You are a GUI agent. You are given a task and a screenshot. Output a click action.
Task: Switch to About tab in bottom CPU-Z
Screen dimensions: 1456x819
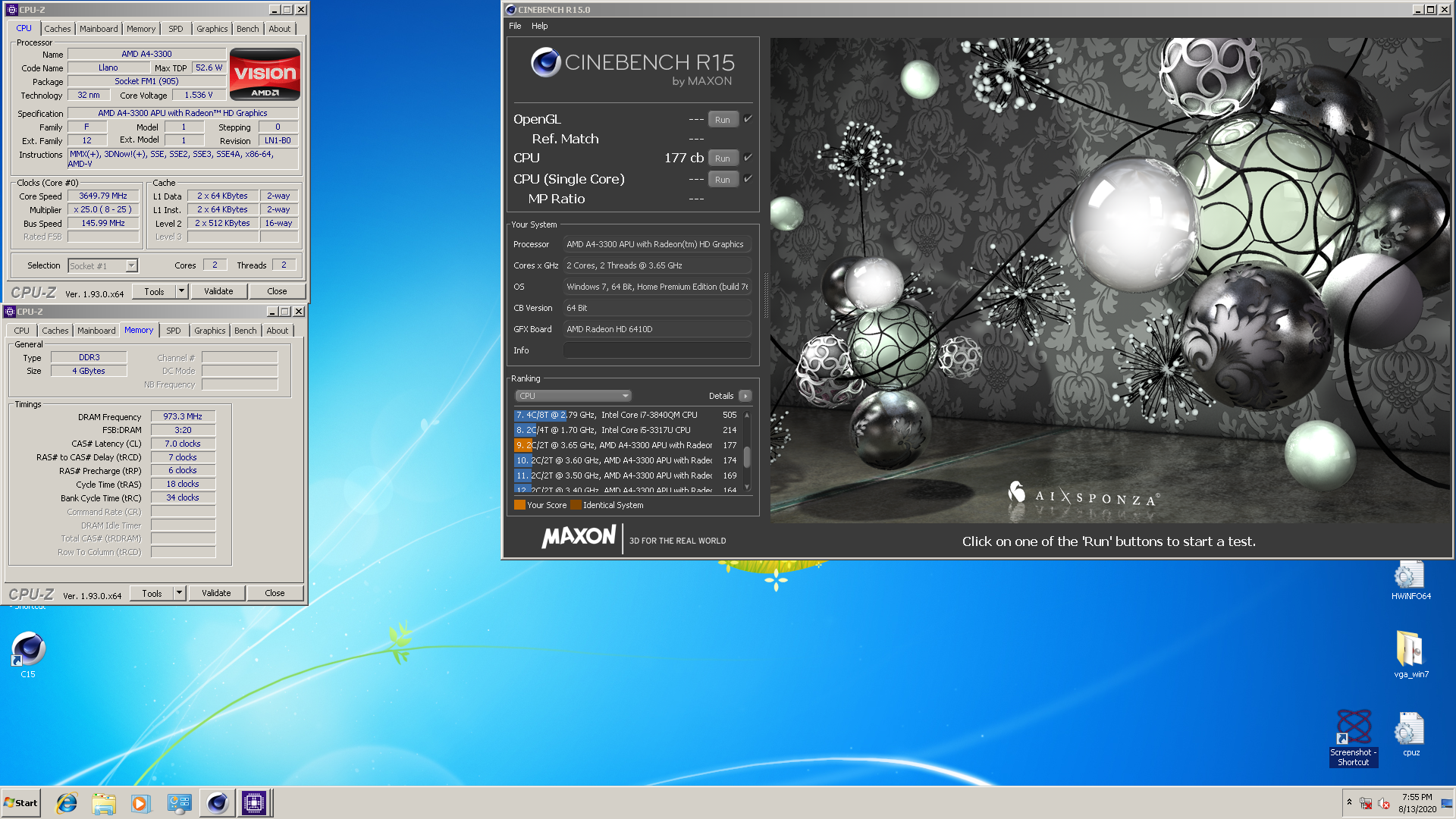pos(277,331)
